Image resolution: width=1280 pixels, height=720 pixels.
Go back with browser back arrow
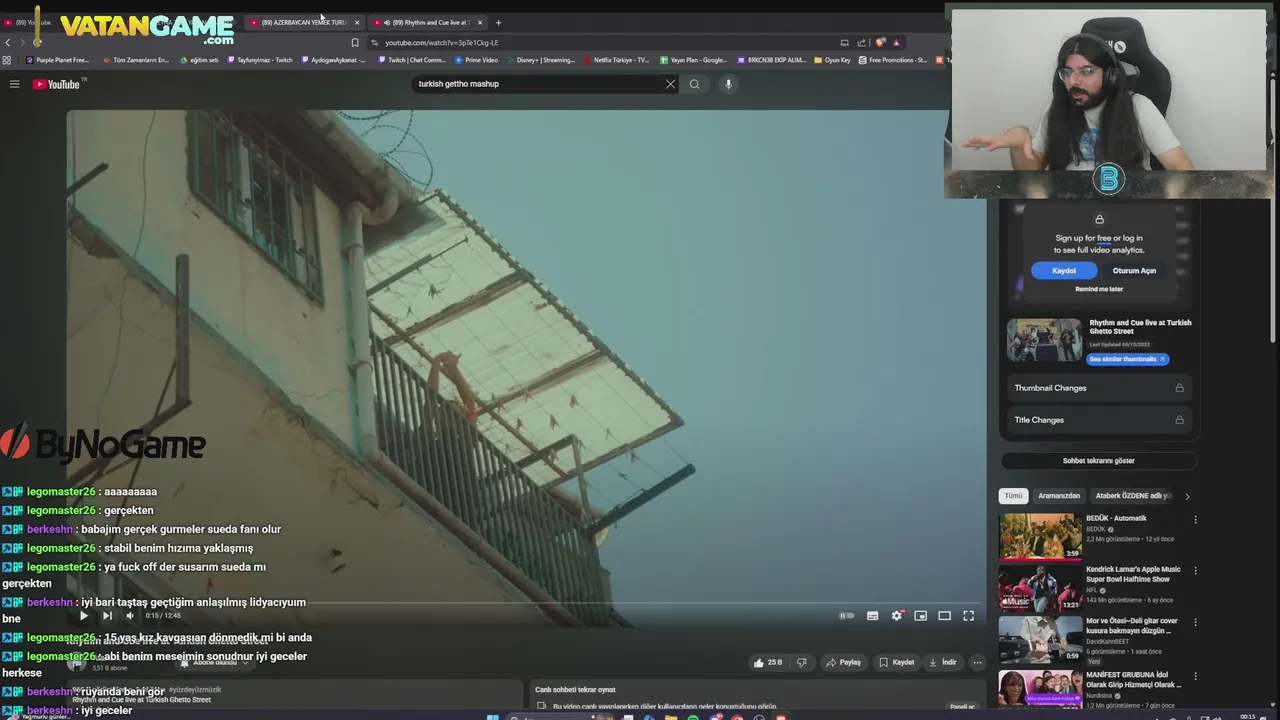pos(7,42)
